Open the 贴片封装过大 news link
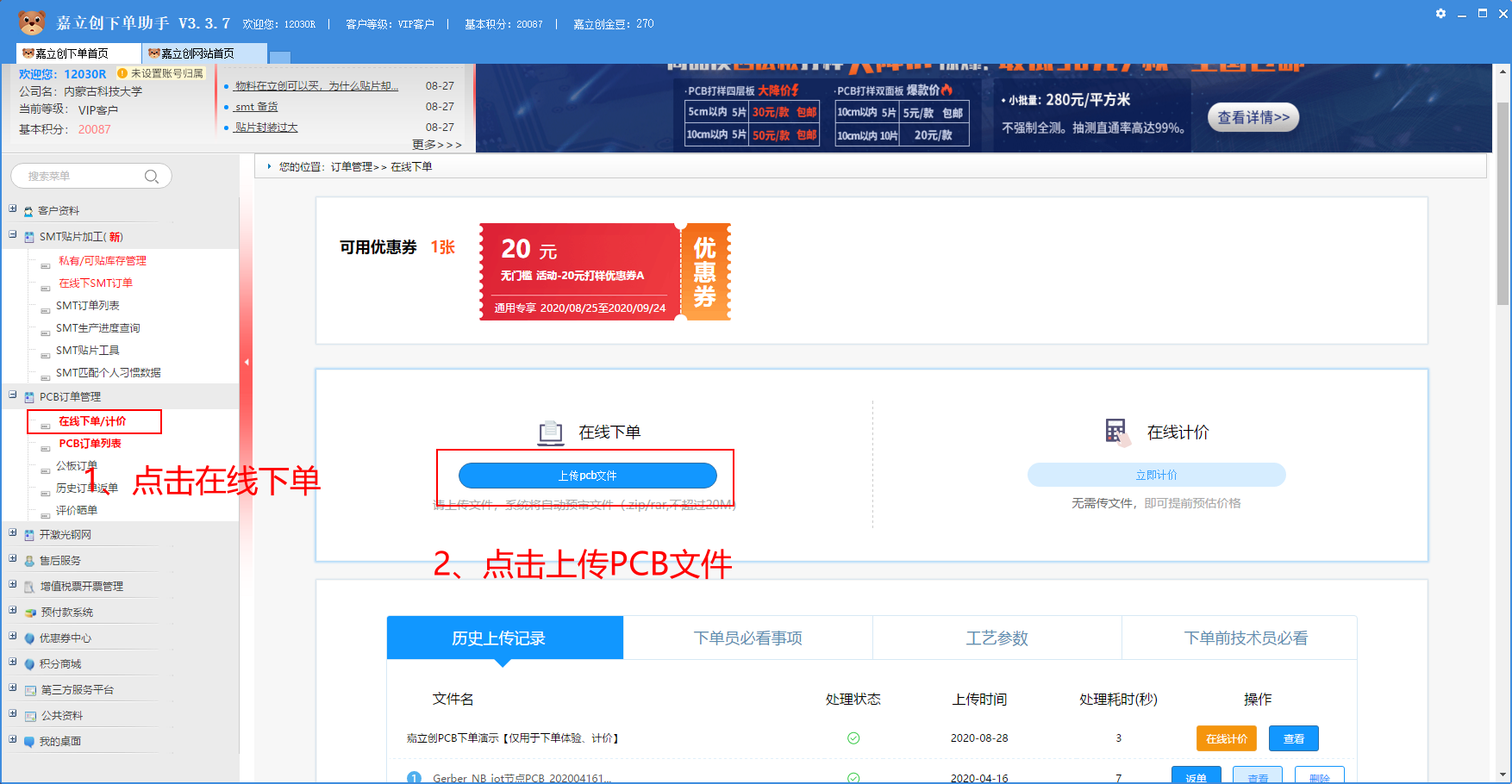1512x784 pixels. click(266, 128)
